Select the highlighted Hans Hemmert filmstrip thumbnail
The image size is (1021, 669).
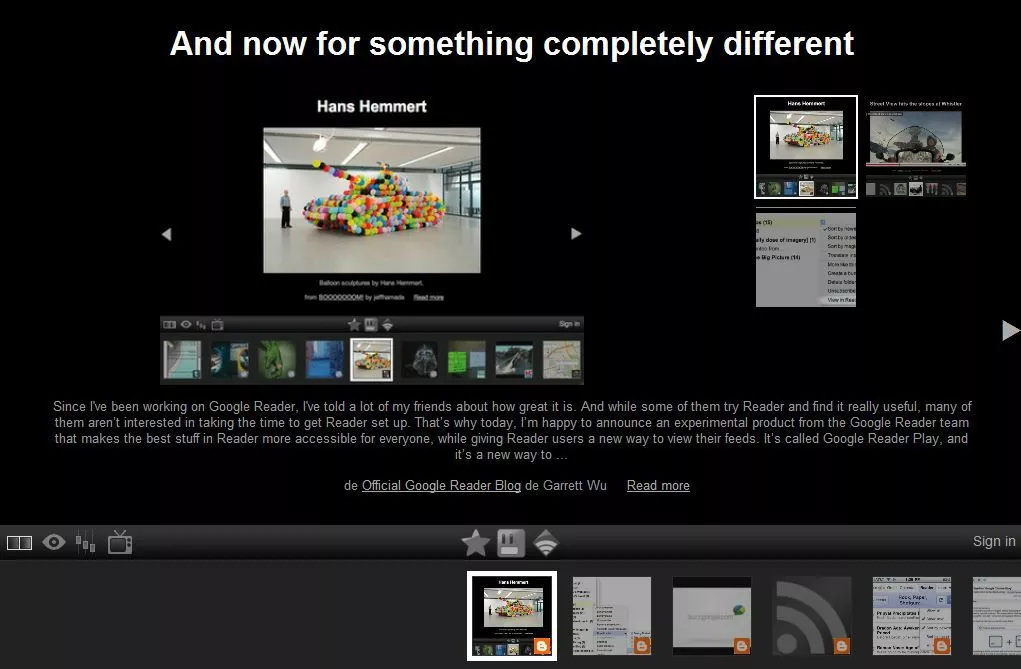(x=512, y=615)
